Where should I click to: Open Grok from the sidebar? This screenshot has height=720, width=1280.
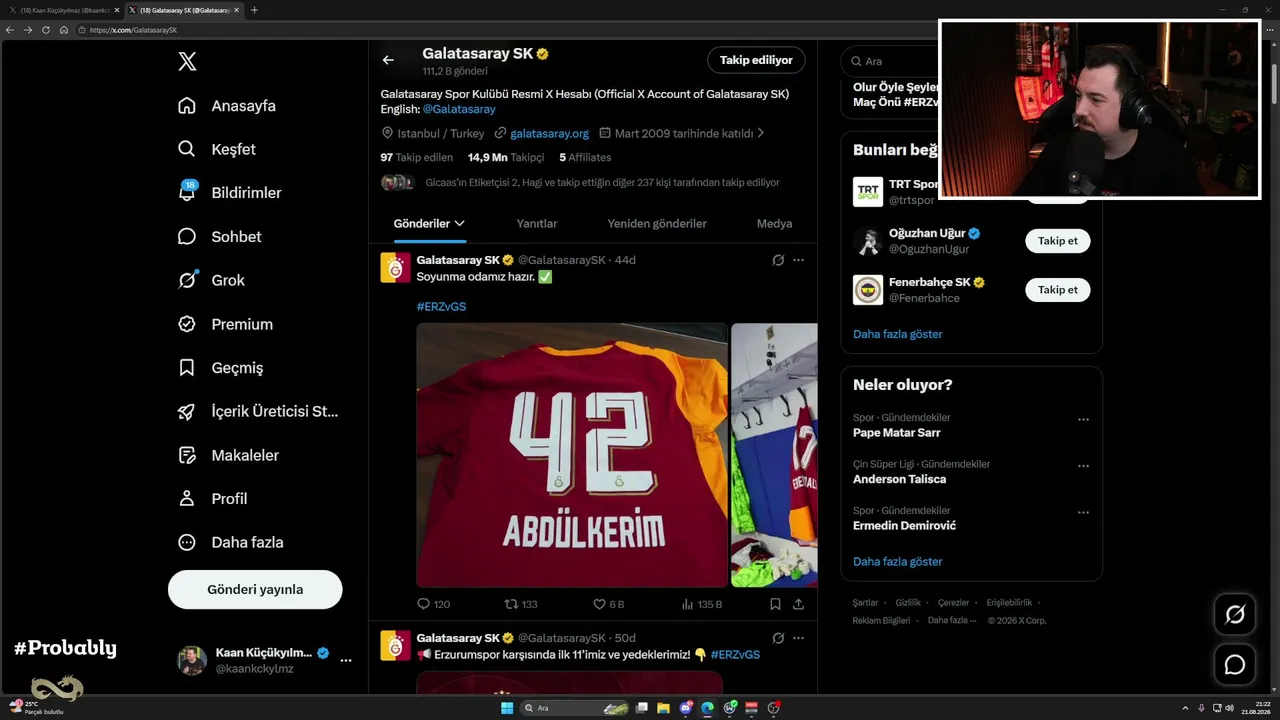(x=211, y=280)
